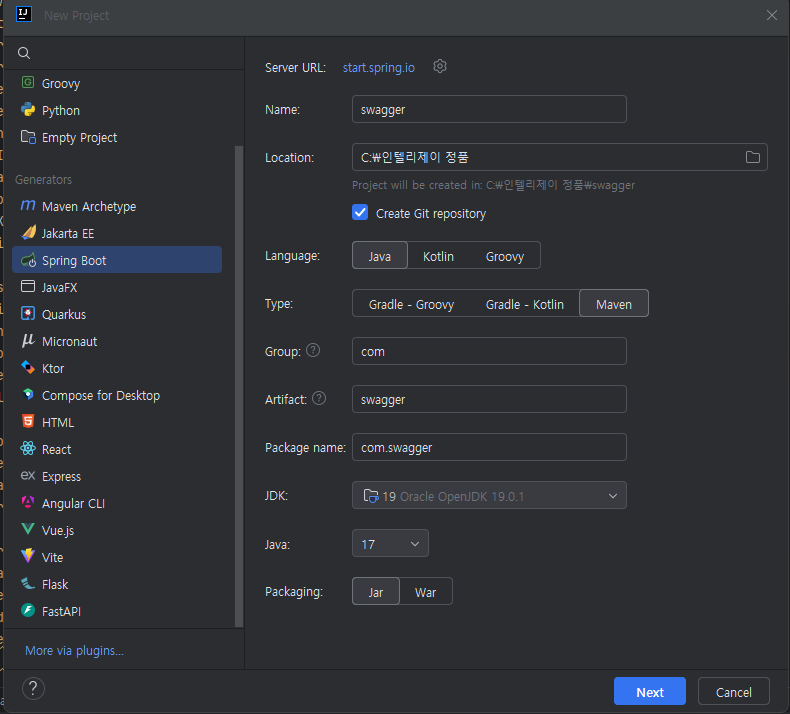Select the FastAPI generator icon
Viewport: 790px width, 714px height.
(x=28, y=610)
